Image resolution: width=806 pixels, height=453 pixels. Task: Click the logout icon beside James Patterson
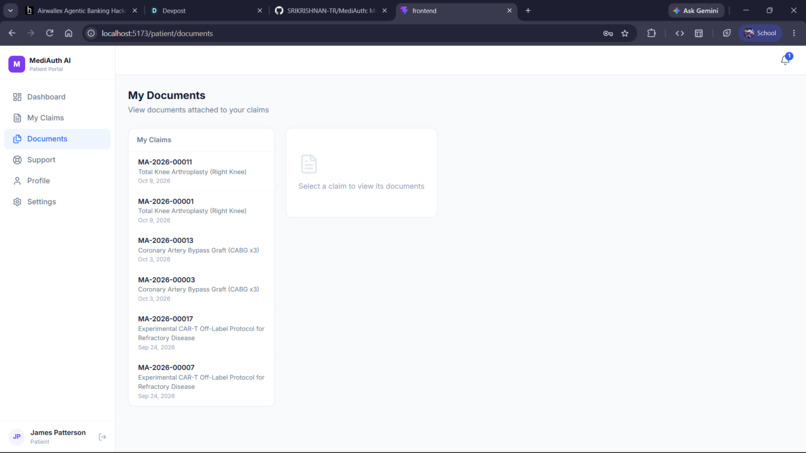coord(102,437)
